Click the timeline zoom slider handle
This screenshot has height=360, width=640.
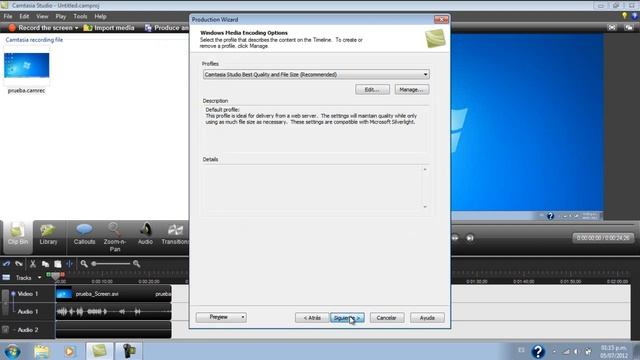tap(94, 264)
